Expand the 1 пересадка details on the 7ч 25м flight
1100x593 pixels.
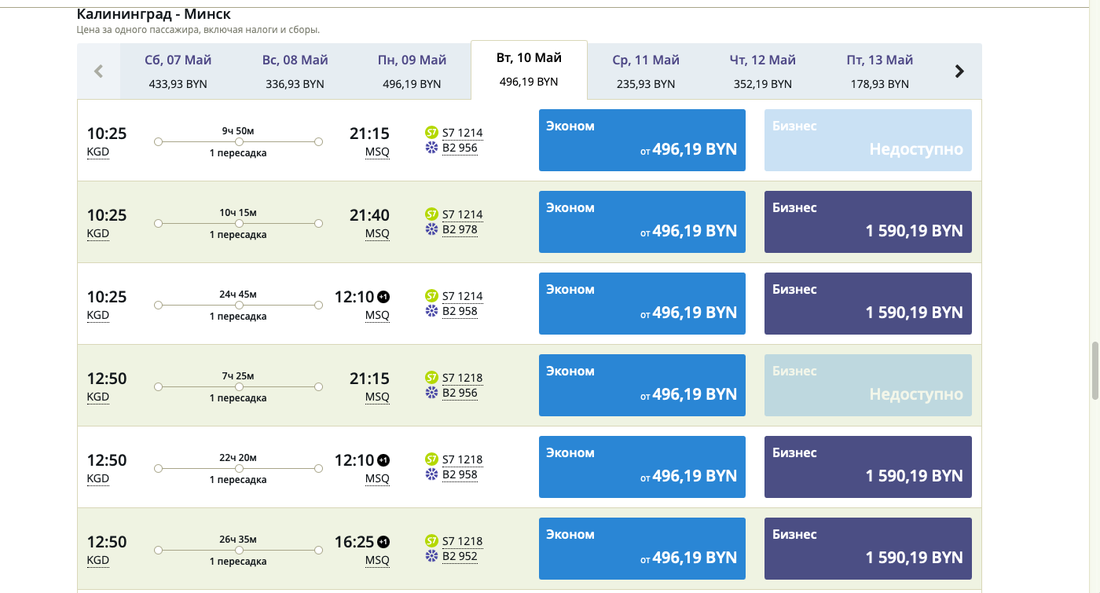pyautogui.click(x=238, y=398)
